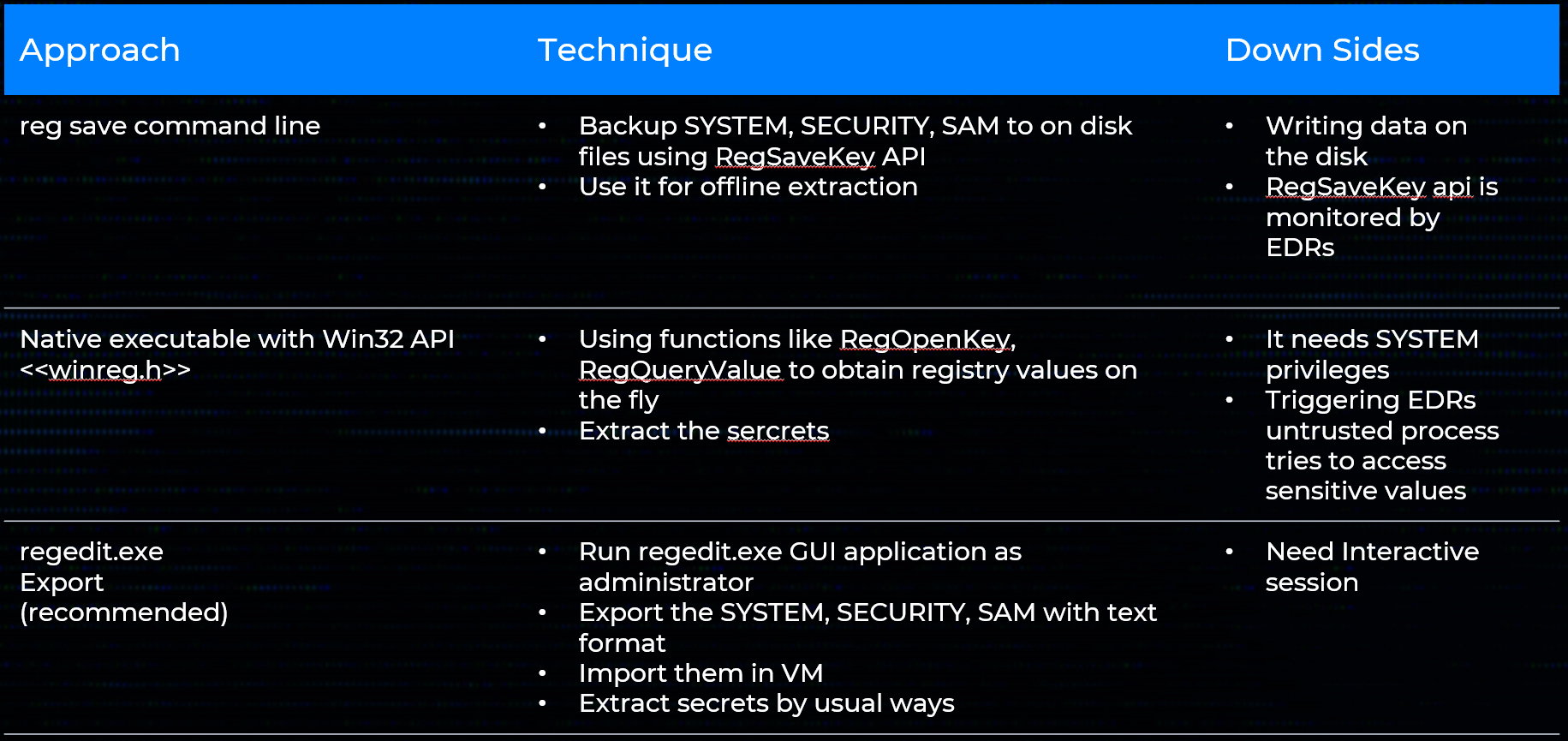
Task: Select the "reg save command line" cell text
Action: 170,126
